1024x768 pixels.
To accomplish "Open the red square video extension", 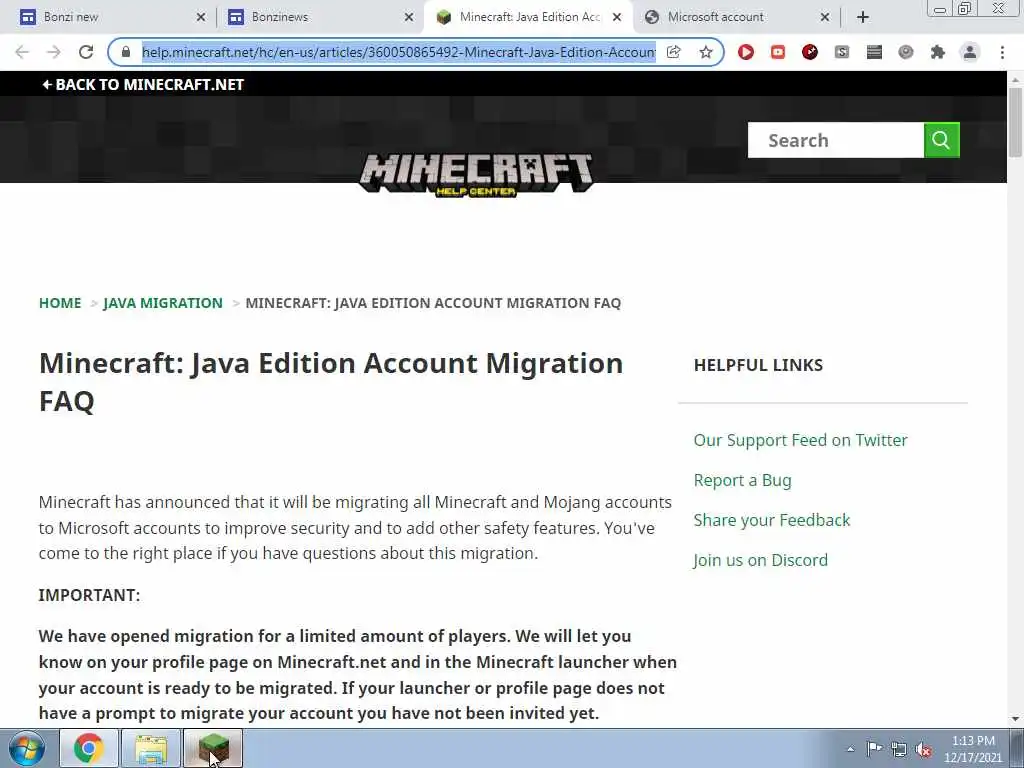I will (x=778, y=52).
